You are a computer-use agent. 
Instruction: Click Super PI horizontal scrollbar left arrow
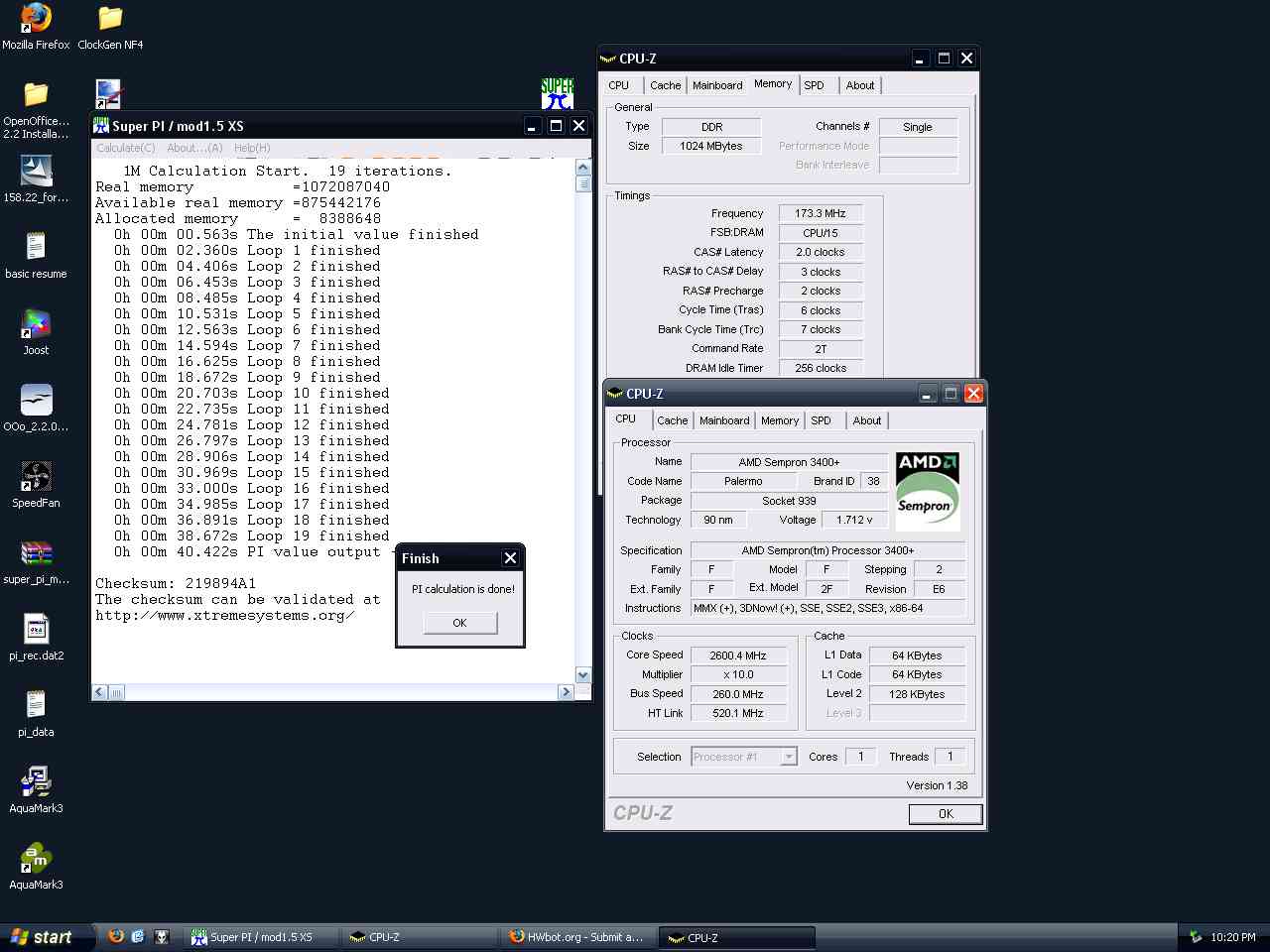pyautogui.click(x=99, y=692)
